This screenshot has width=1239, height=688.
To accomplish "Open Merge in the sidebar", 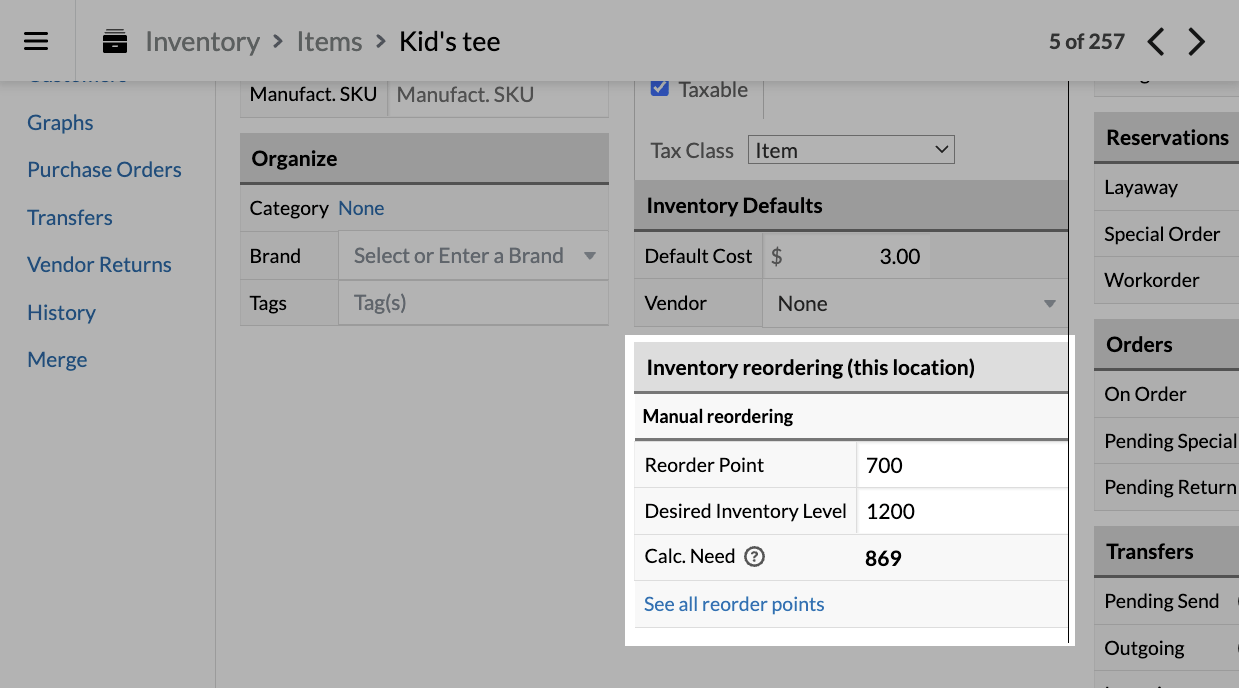I will click(x=57, y=360).
